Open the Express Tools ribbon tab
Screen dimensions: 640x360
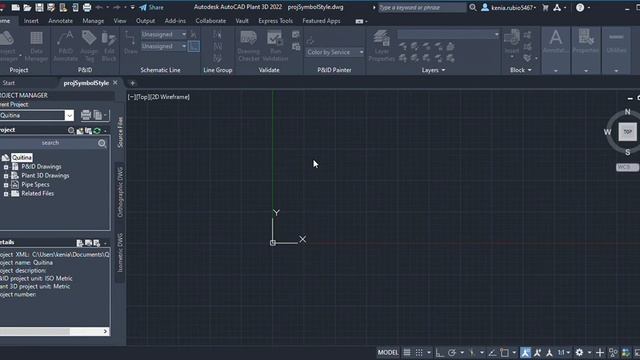click(276, 21)
